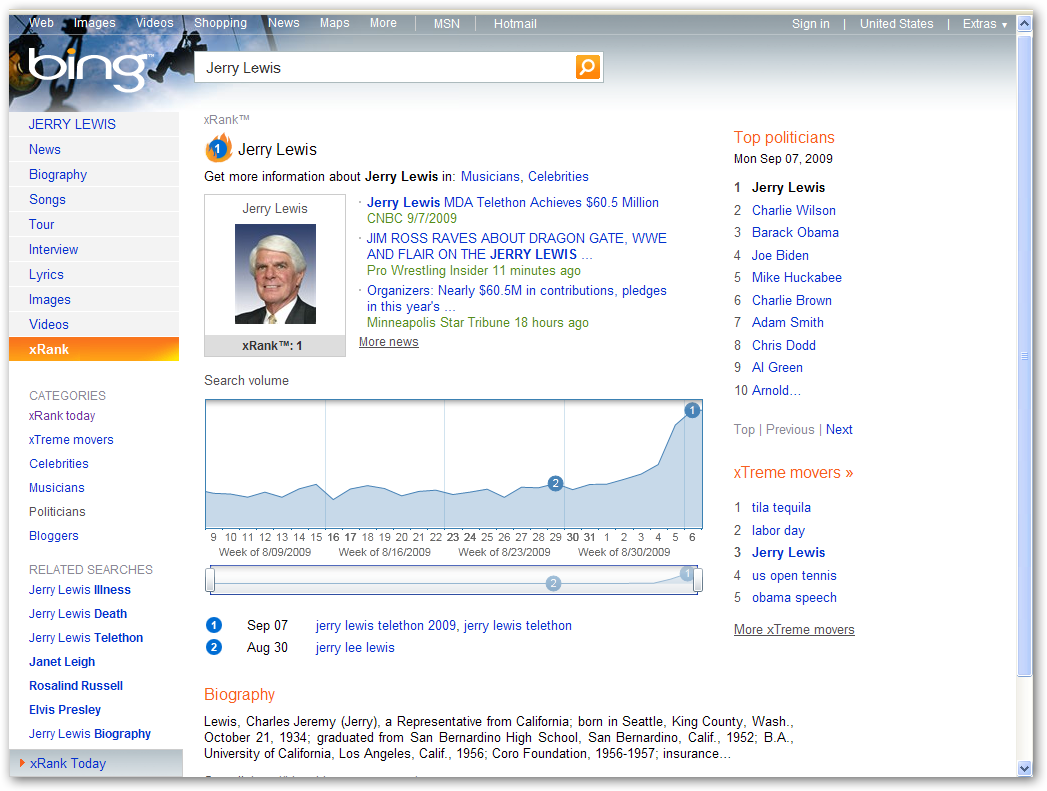Open the xTreme movers category
The height and width of the screenshot is (791, 1047).
[x=71, y=440]
